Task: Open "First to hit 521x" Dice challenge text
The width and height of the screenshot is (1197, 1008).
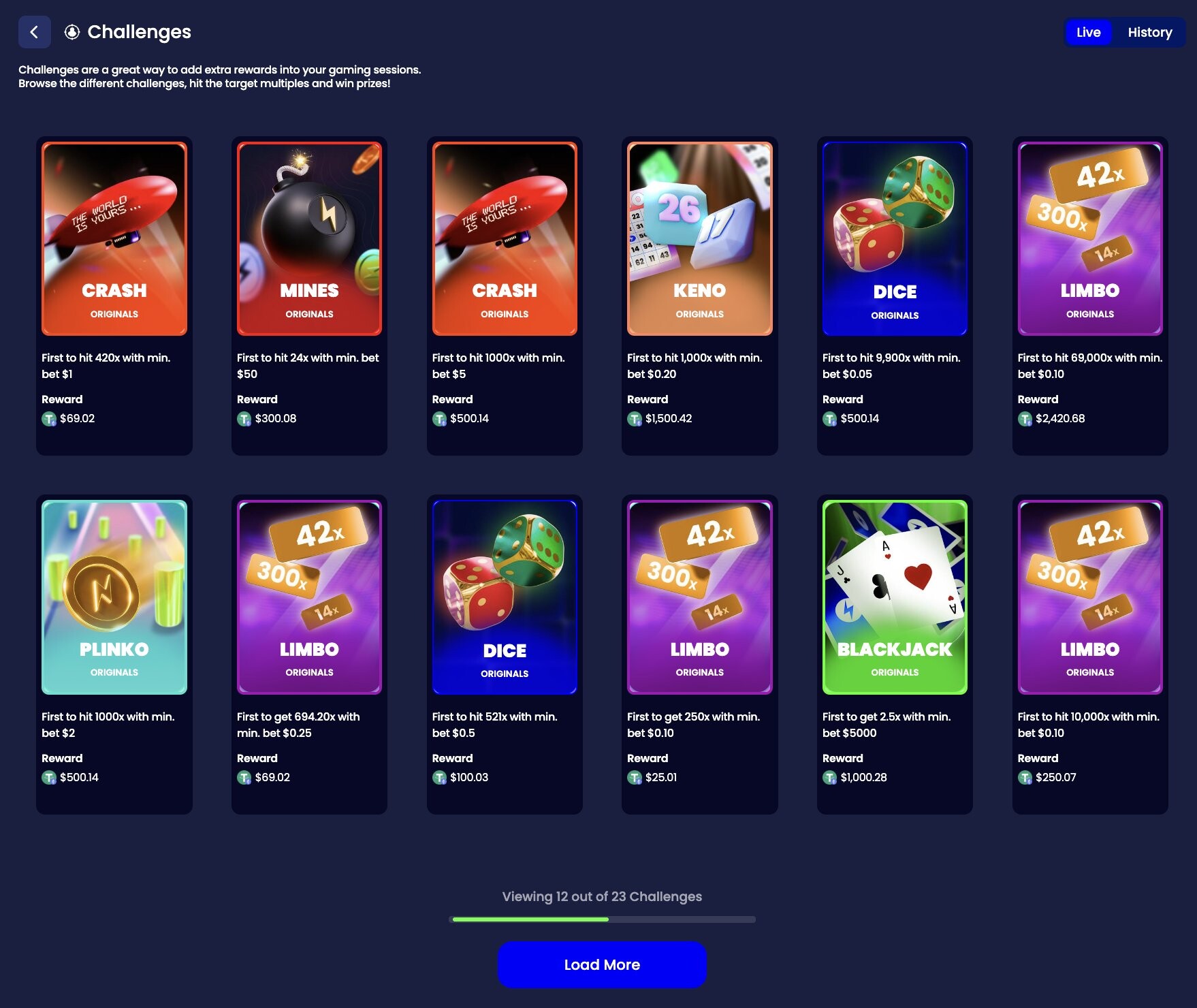Action: click(495, 725)
